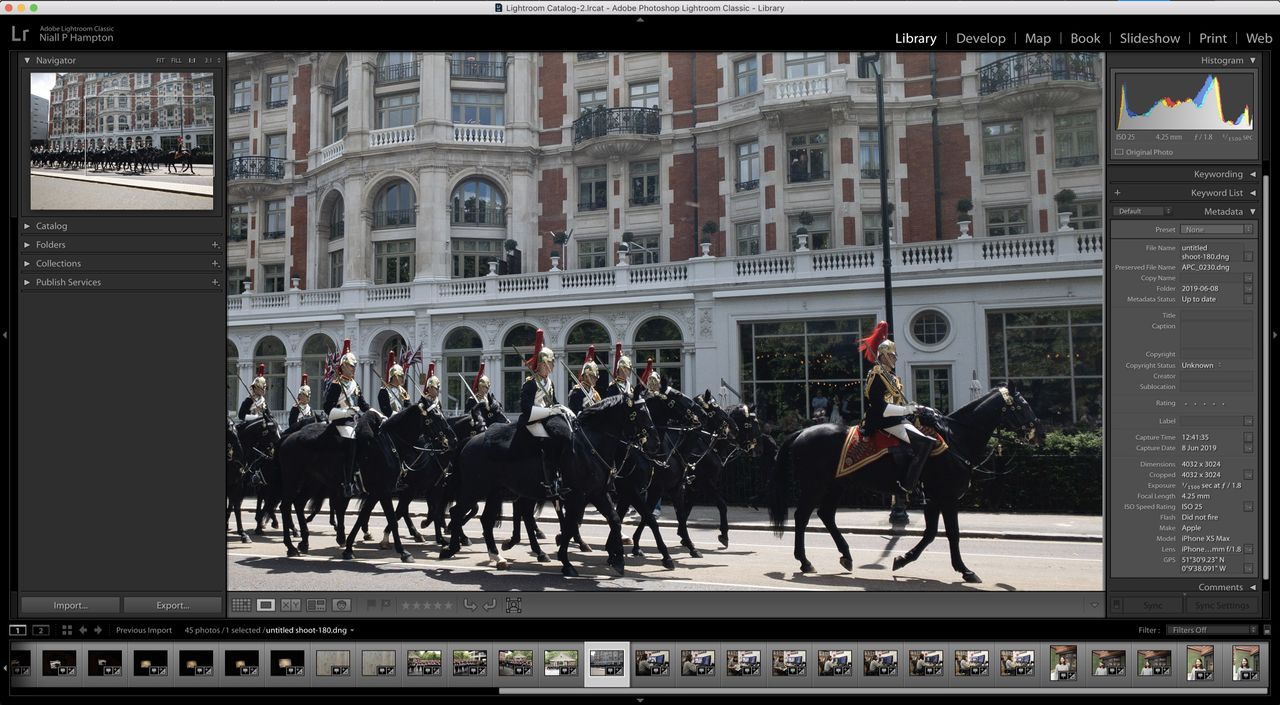
Task: Enable Original Photo checkbox
Action: (x=1119, y=152)
